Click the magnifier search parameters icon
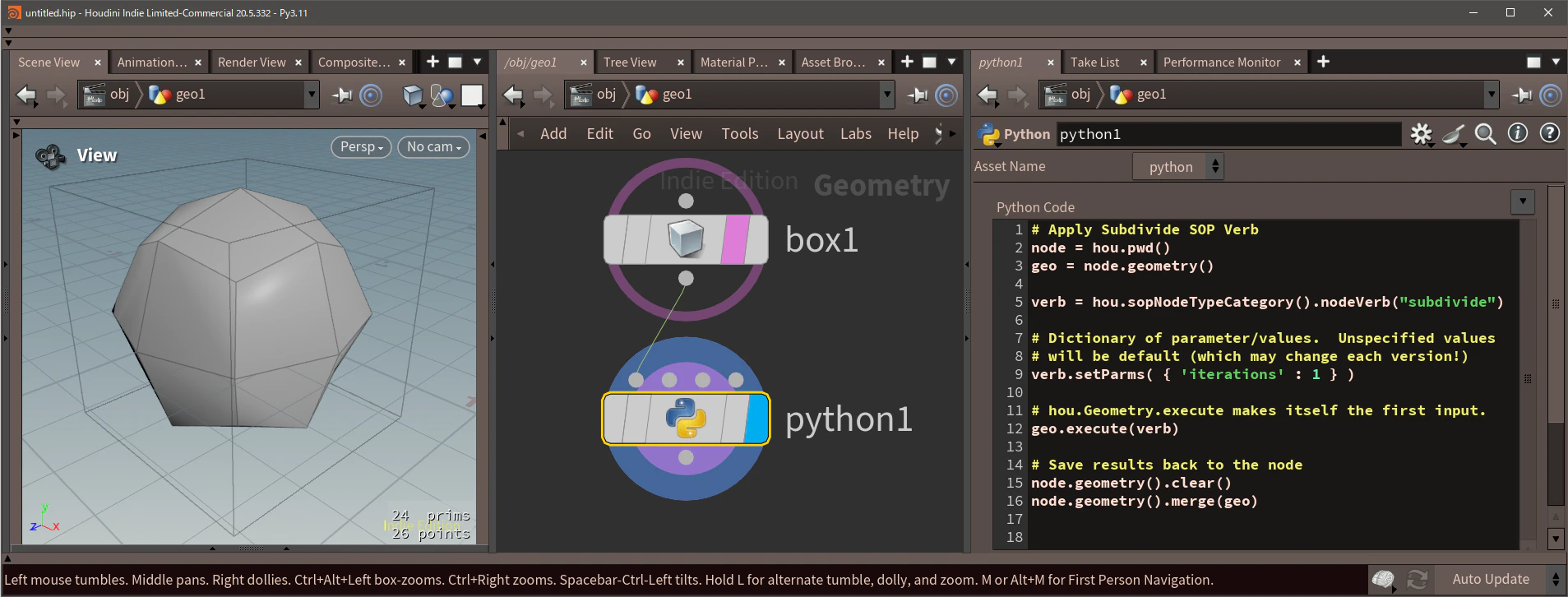This screenshot has height=597, width=1568. pyautogui.click(x=1485, y=134)
